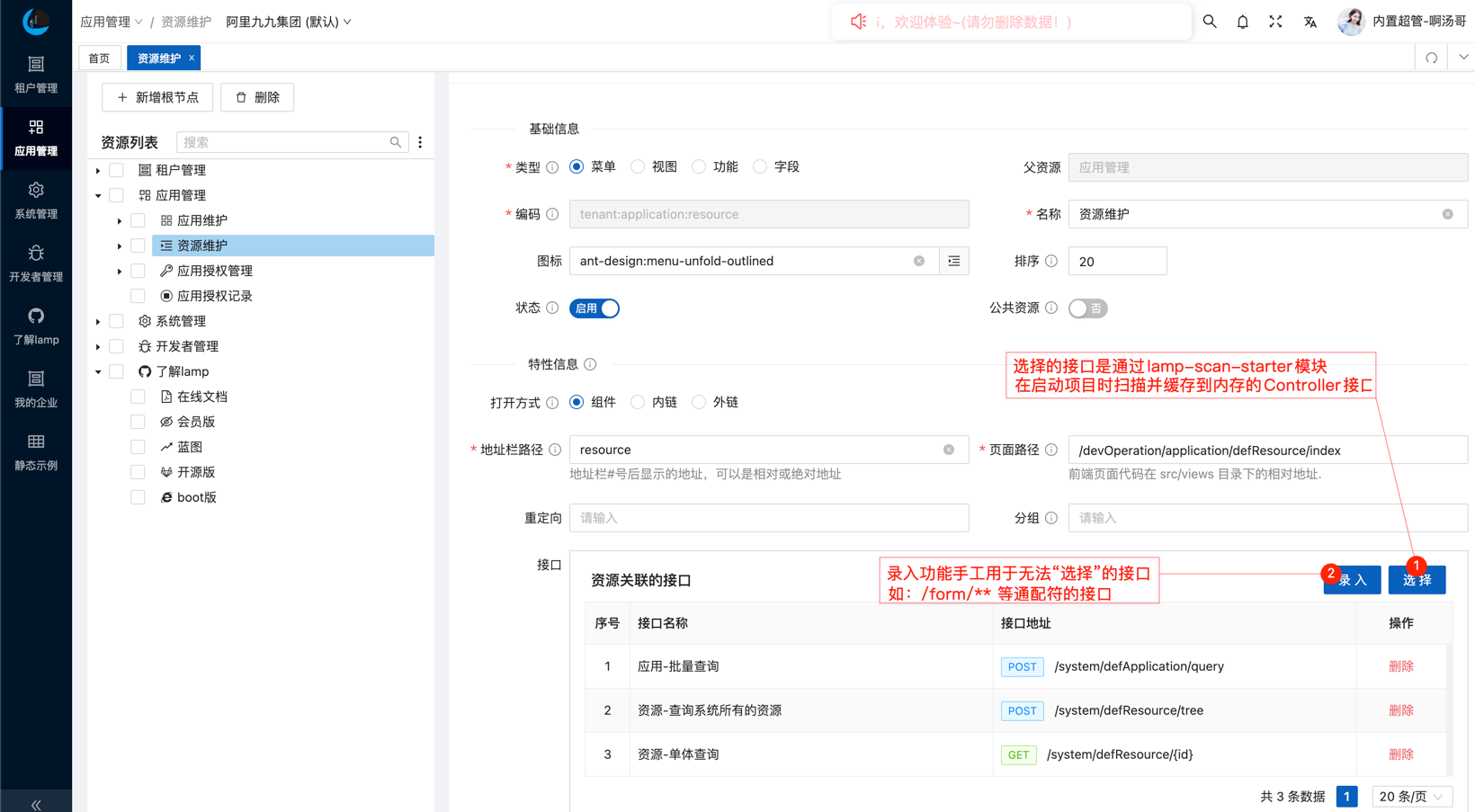Click the refresh icon on tab bar
The height and width of the screenshot is (812, 1475).
pyautogui.click(x=1431, y=58)
